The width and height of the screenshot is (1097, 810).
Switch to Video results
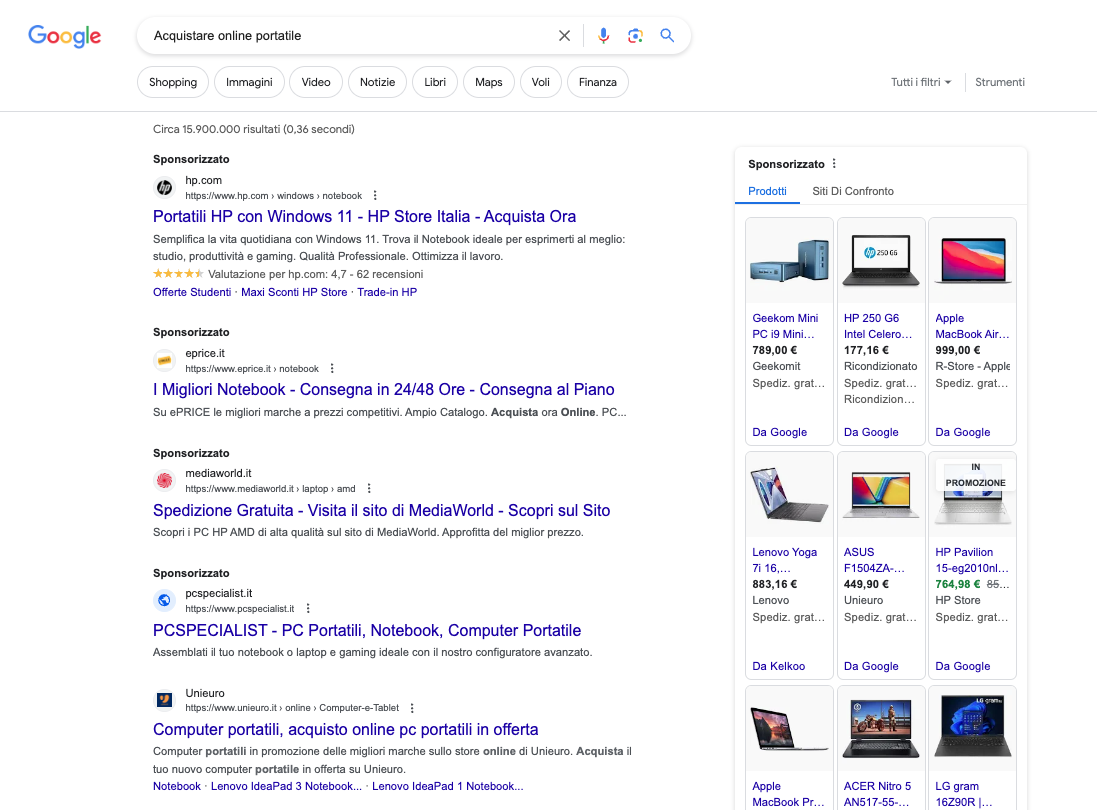(316, 82)
